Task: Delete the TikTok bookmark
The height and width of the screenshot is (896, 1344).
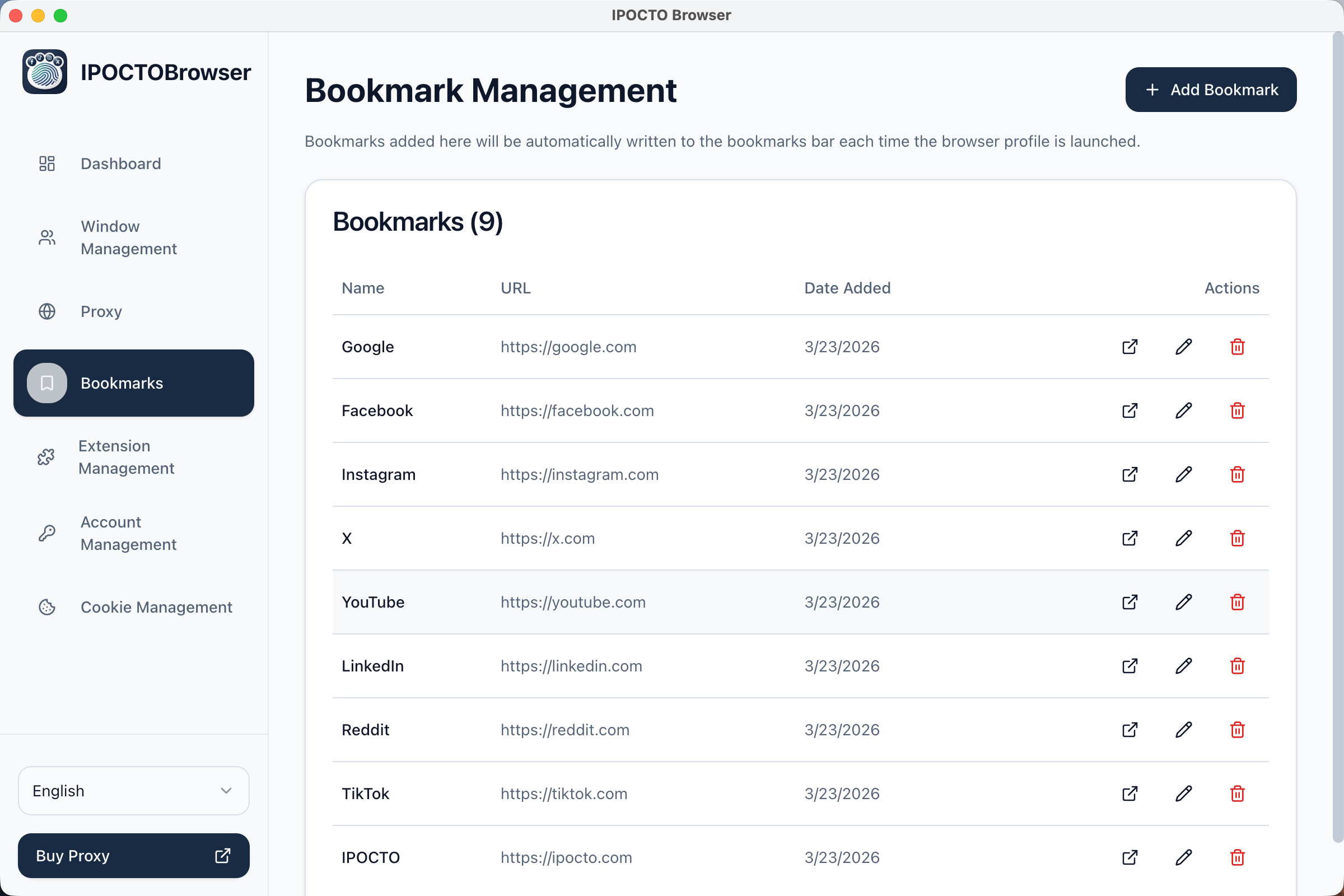Action: pyautogui.click(x=1237, y=794)
